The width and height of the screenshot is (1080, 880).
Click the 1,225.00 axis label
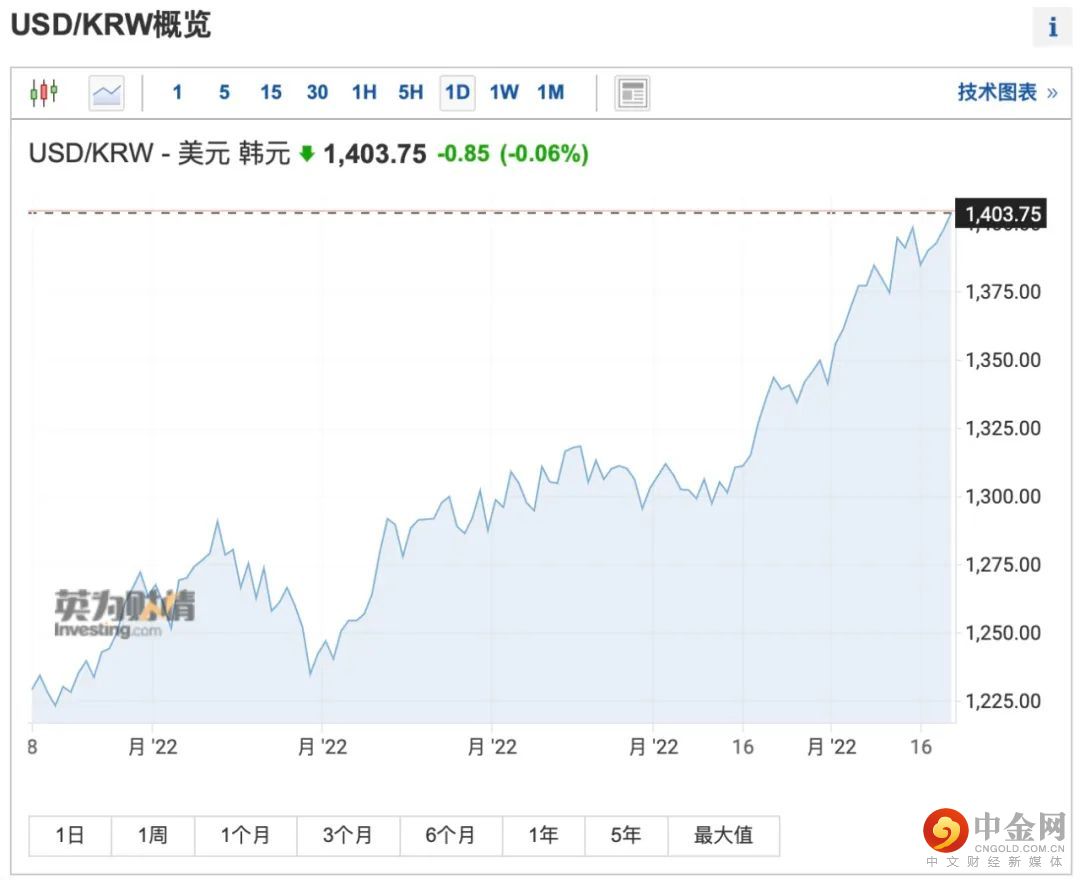pos(1003,701)
